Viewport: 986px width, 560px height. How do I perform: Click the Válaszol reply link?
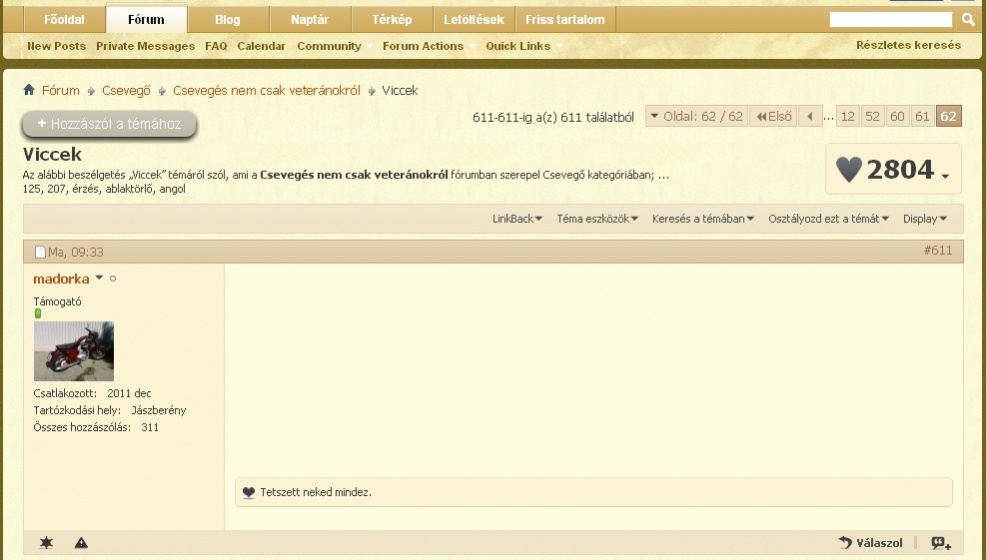pyautogui.click(x=871, y=543)
